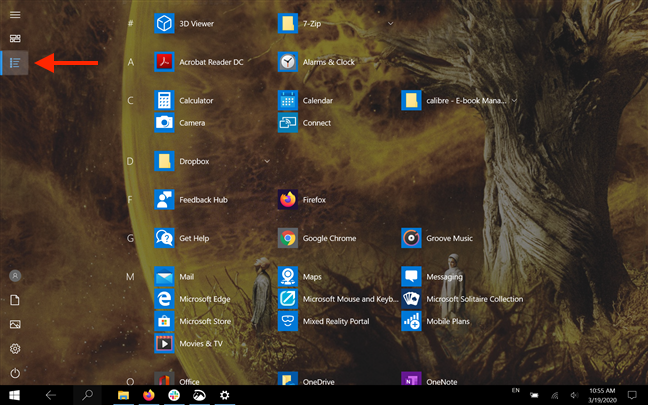Open OneDrive from the app list
This screenshot has width=648, height=405.
click(x=307, y=379)
